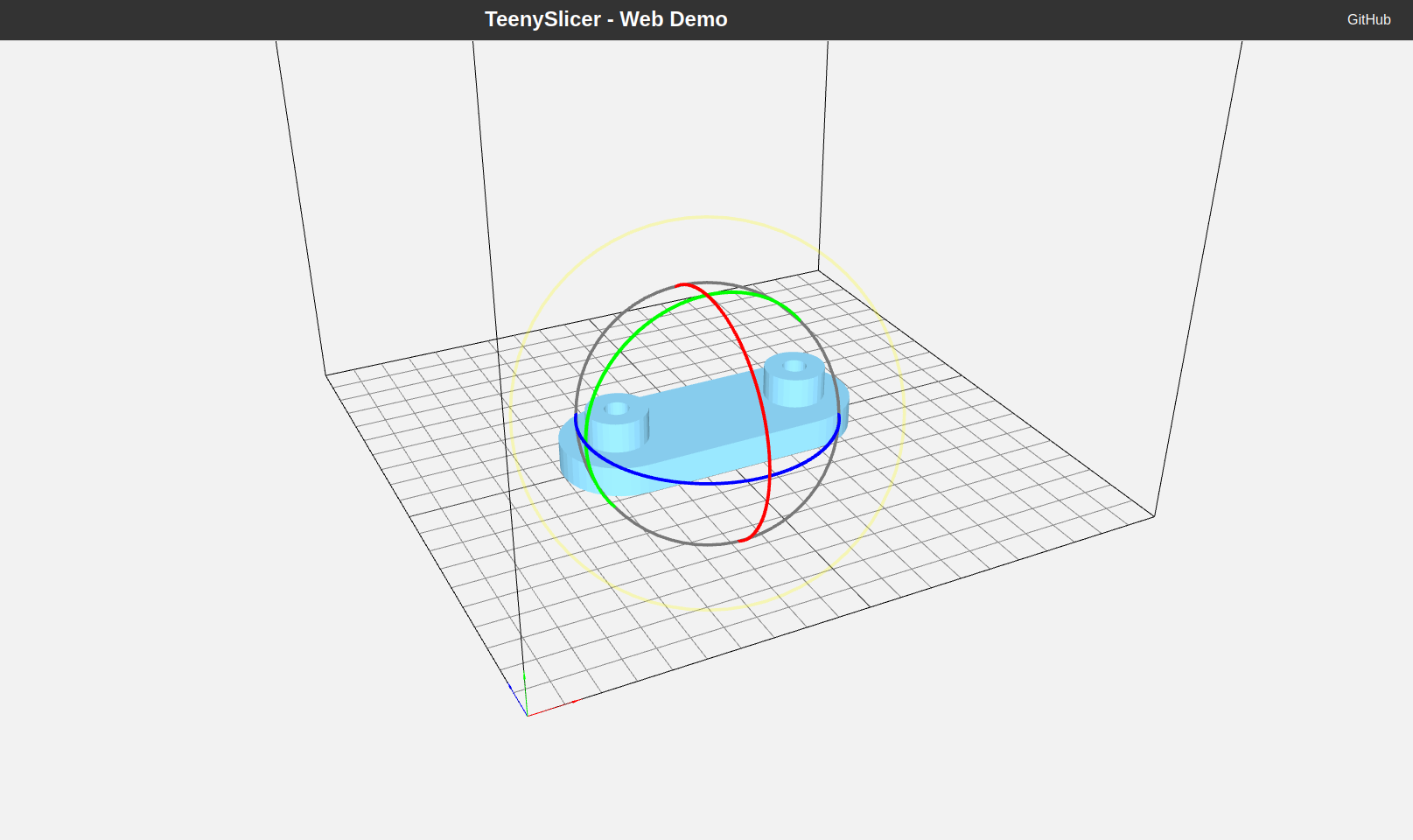Click the blue axis line at the origin

518,700
